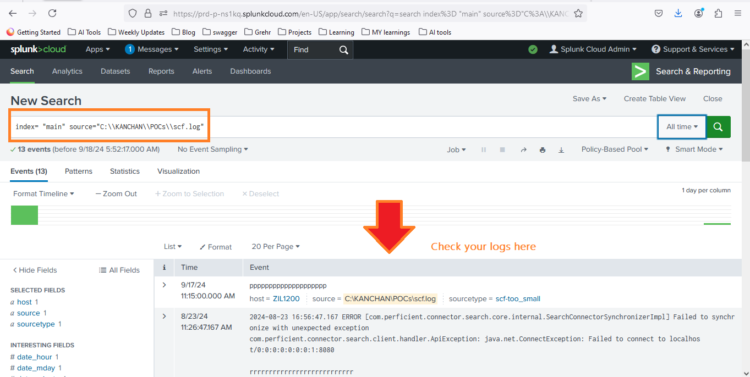Click the Close search button
The image size is (750, 377).
712,99
